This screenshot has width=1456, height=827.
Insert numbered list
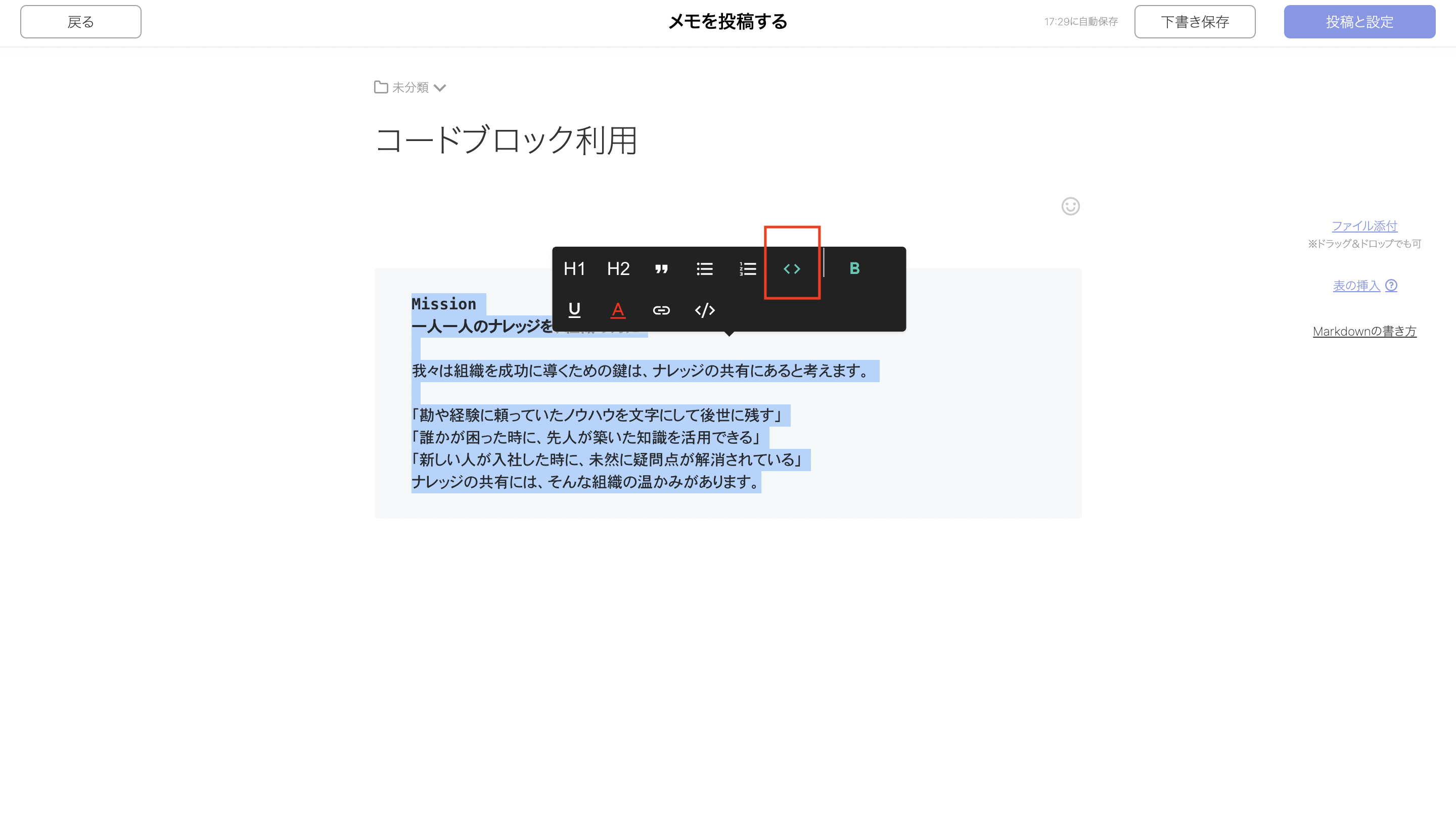[747, 268]
